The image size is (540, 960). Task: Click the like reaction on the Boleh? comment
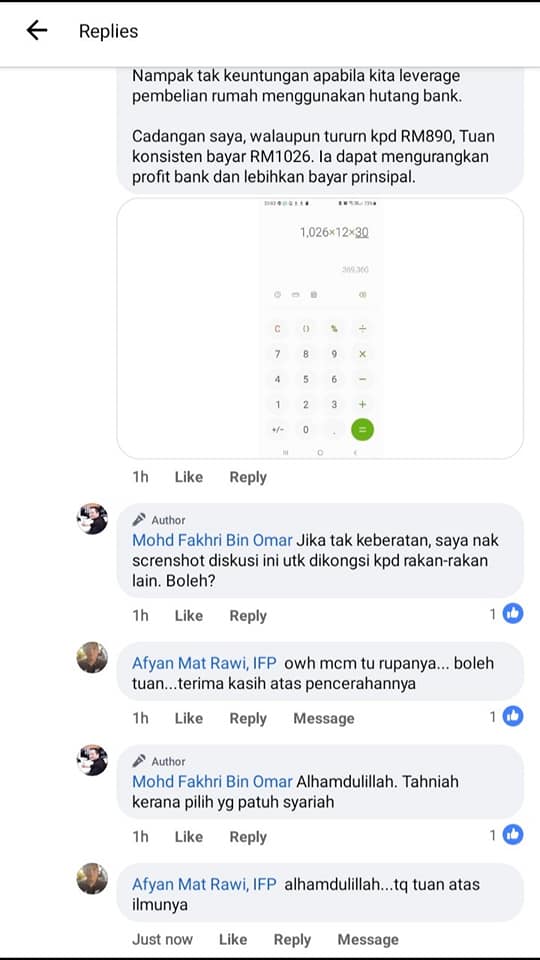tap(513, 613)
